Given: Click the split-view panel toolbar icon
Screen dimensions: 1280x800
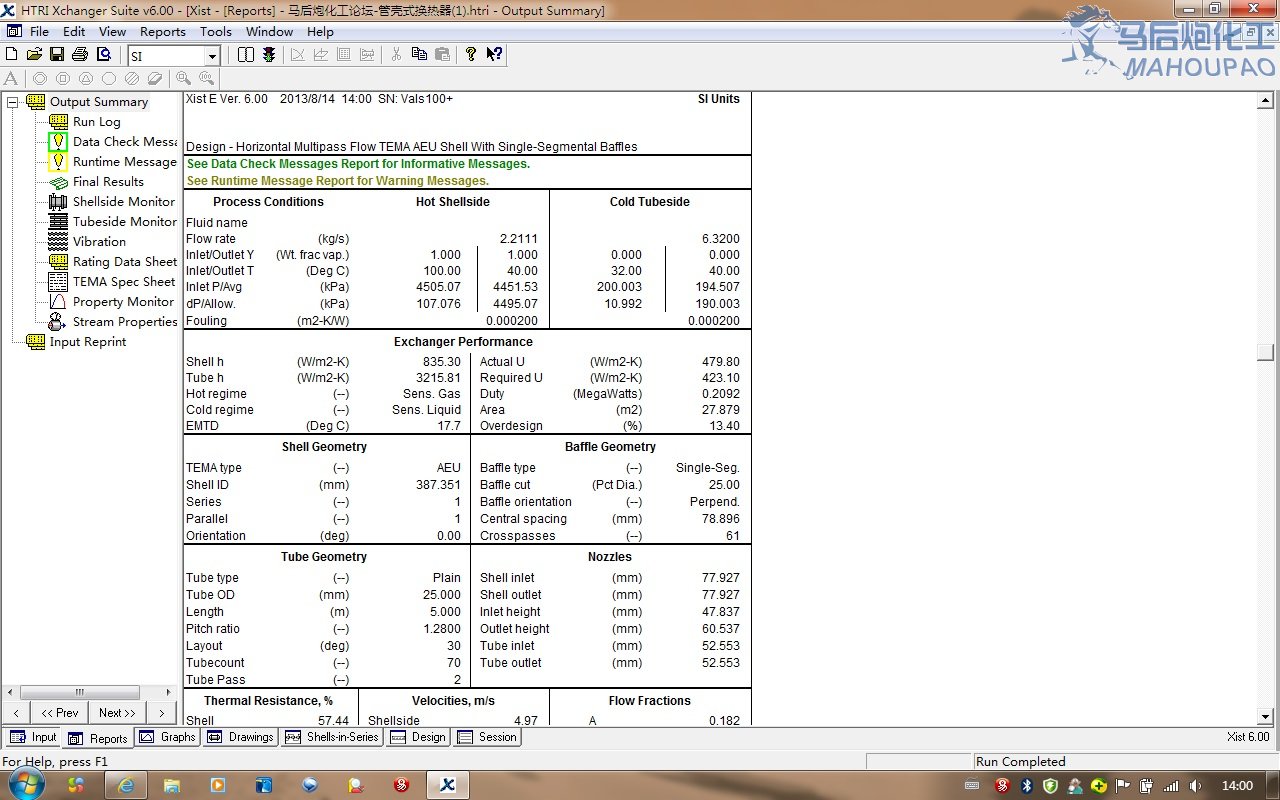Looking at the screenshot, I should 246,54.
